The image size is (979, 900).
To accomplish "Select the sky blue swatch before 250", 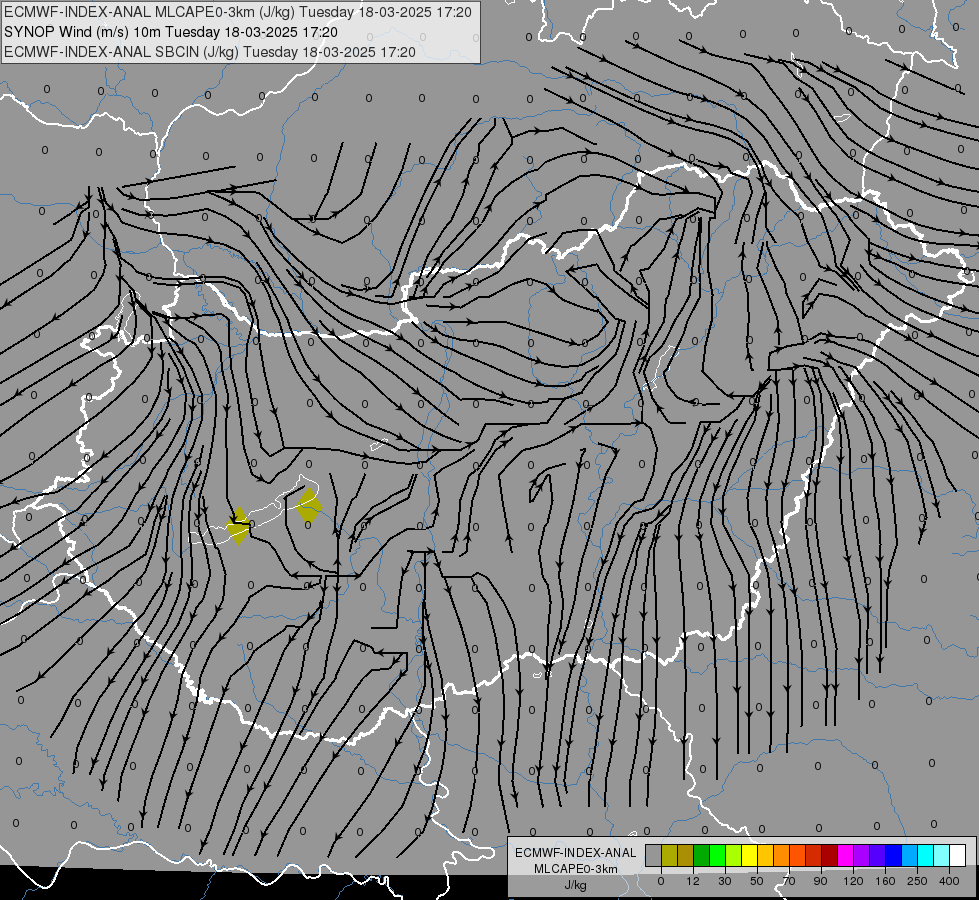I will [910, 856].
